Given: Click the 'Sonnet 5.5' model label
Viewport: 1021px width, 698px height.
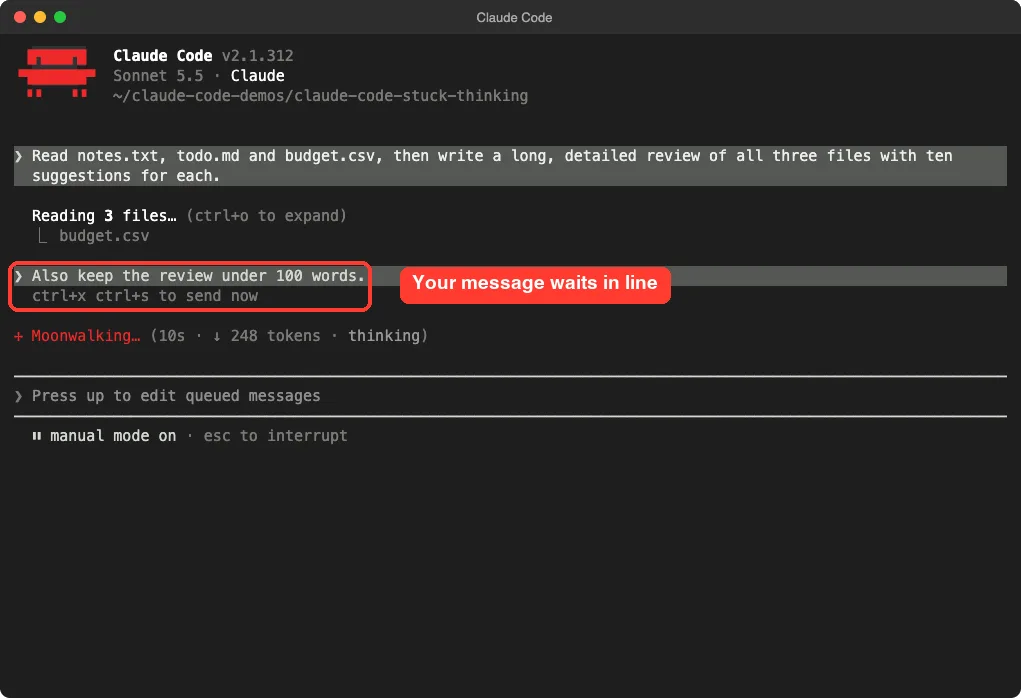Looking at the screenshot, I should point(158,76).
